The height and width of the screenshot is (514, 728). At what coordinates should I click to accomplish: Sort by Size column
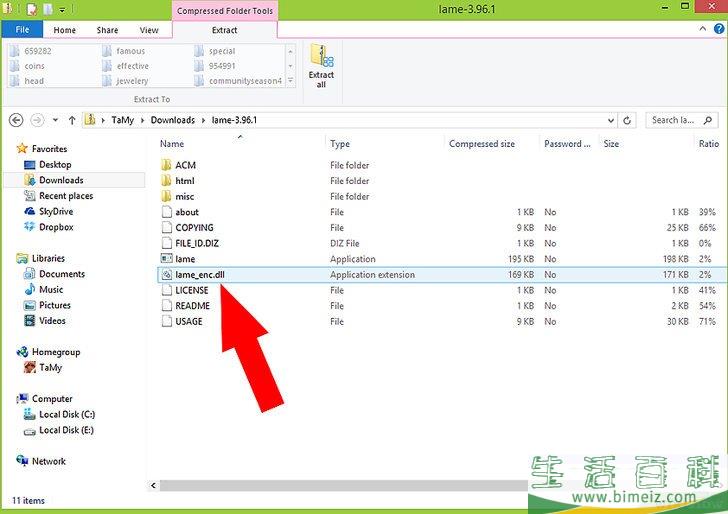645,144
